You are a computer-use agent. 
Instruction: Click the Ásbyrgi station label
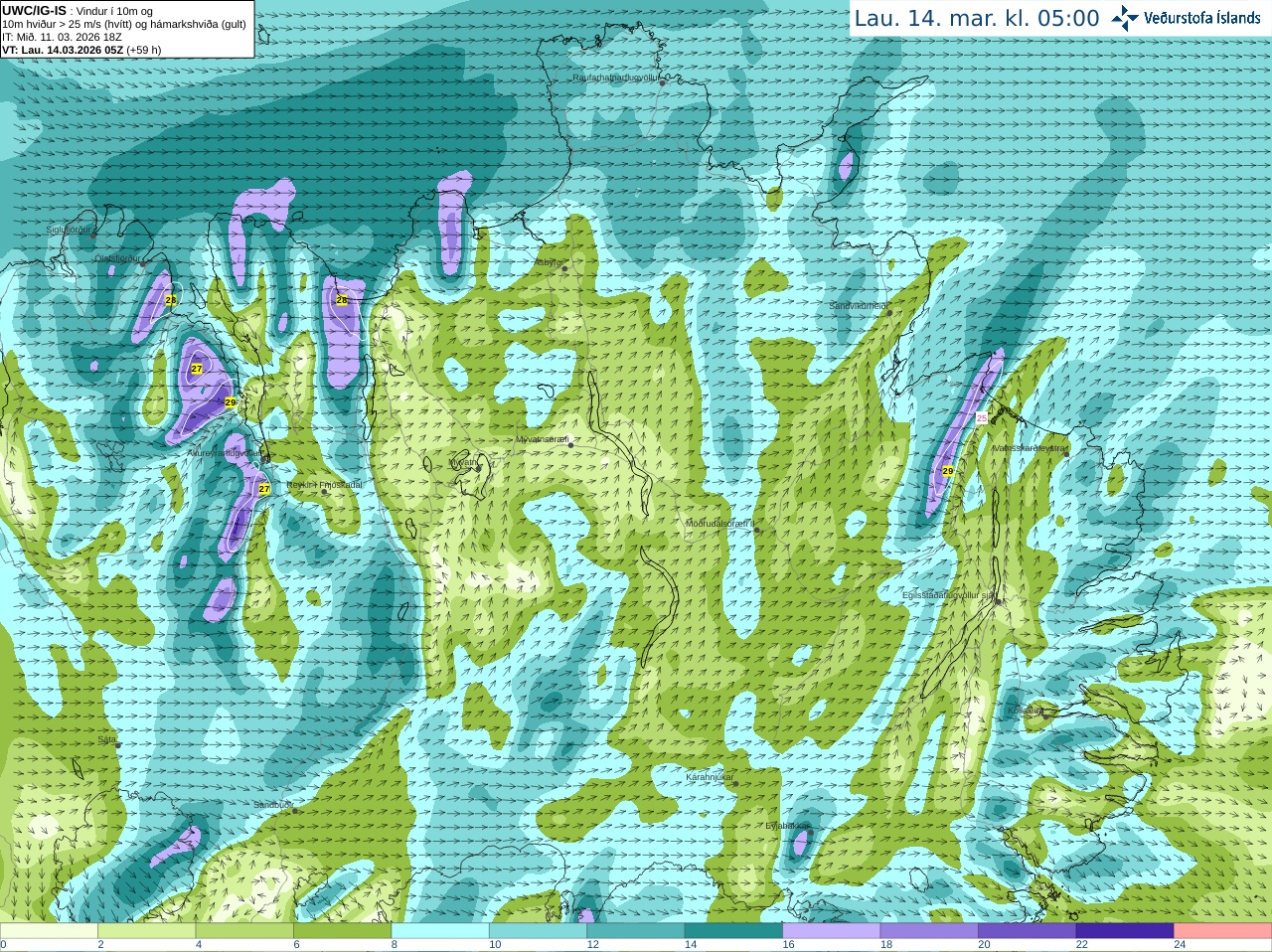pos(549,262)
